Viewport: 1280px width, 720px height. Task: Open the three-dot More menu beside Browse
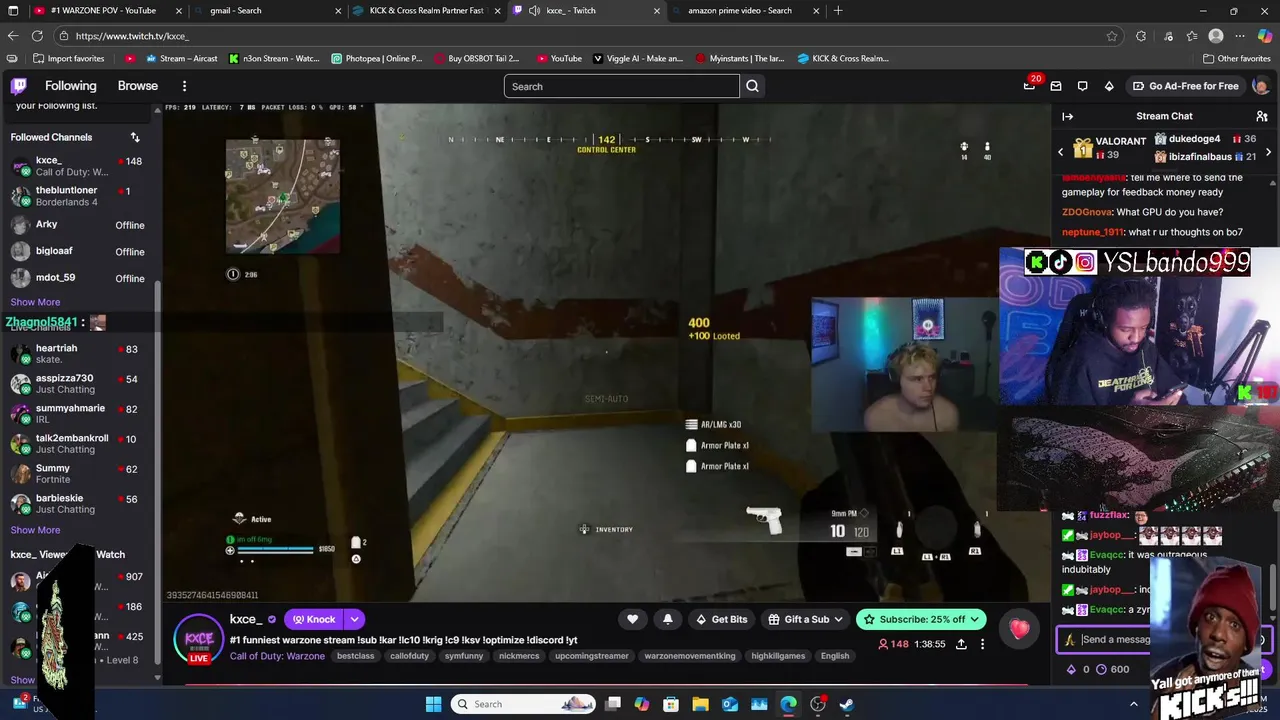click(x=184, y=86)
